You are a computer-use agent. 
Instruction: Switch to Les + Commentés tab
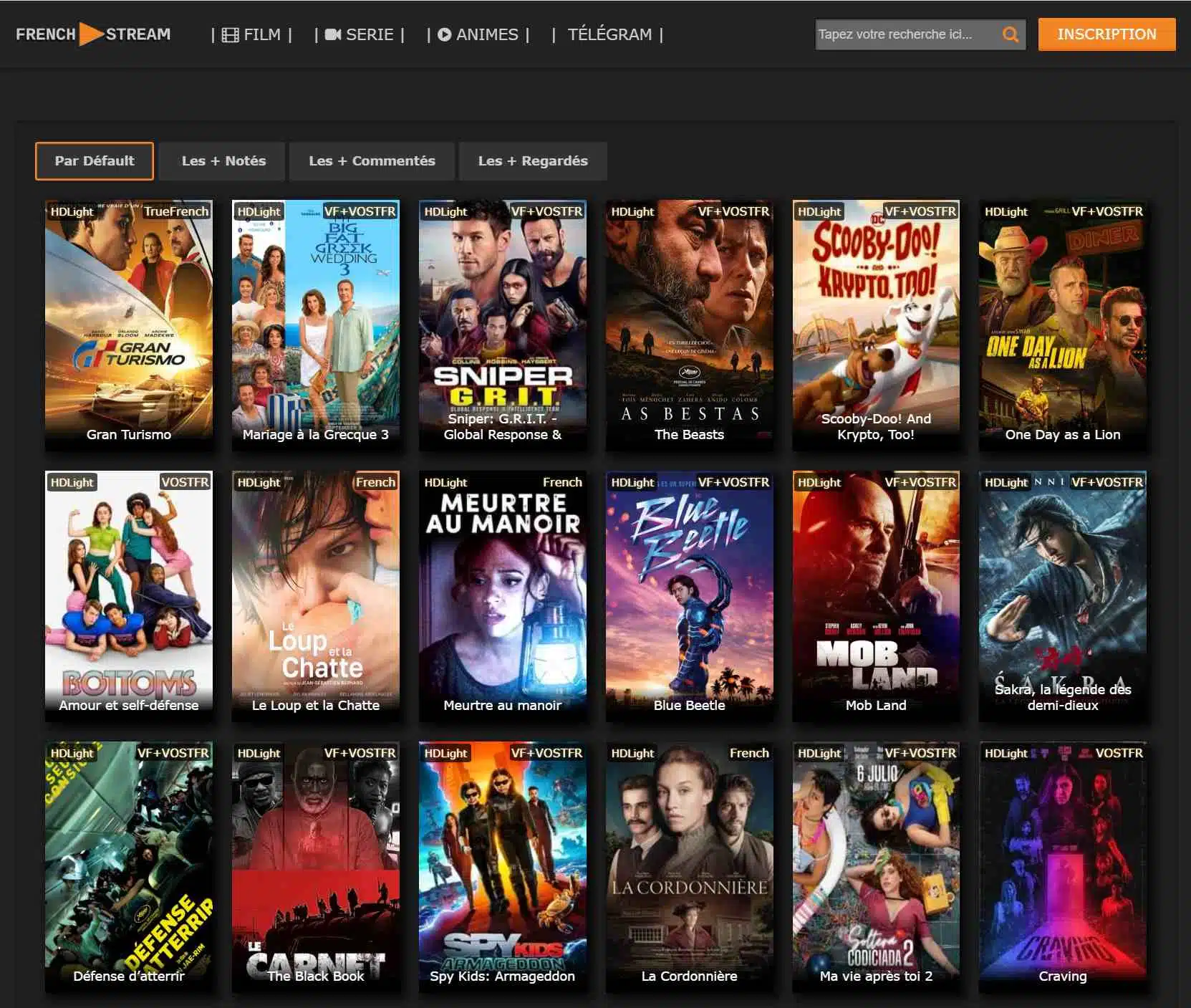372,161
